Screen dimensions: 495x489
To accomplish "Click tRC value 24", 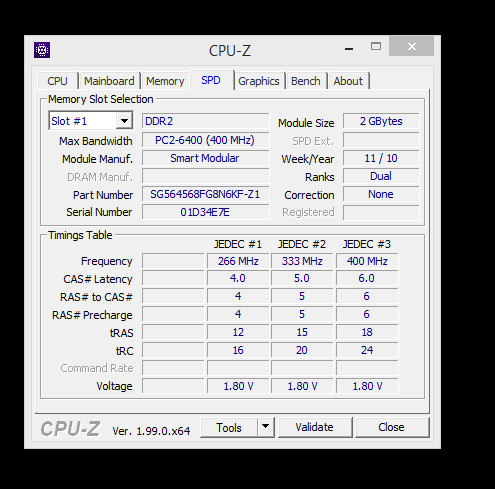I will 367,350.
